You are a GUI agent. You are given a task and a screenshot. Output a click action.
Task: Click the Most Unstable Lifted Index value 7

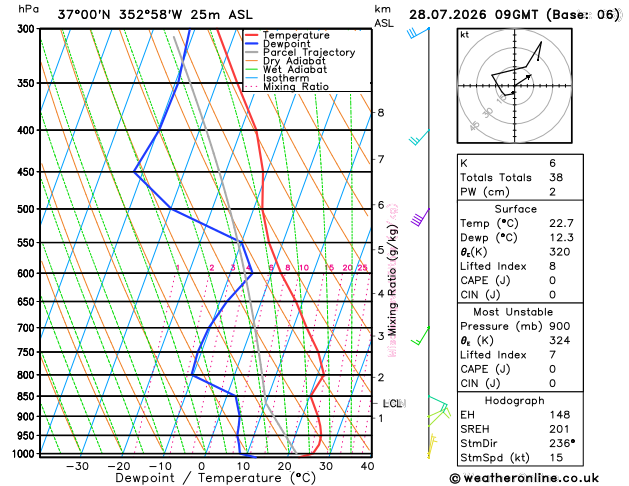click(553, 355)
